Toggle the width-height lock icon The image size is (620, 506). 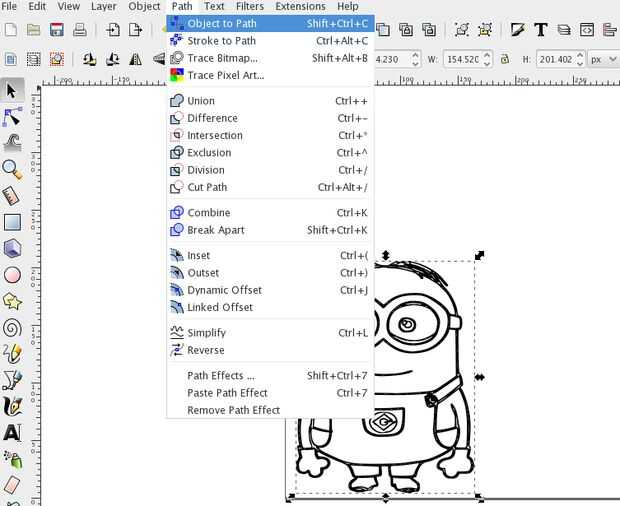click(x=505, y=59)
